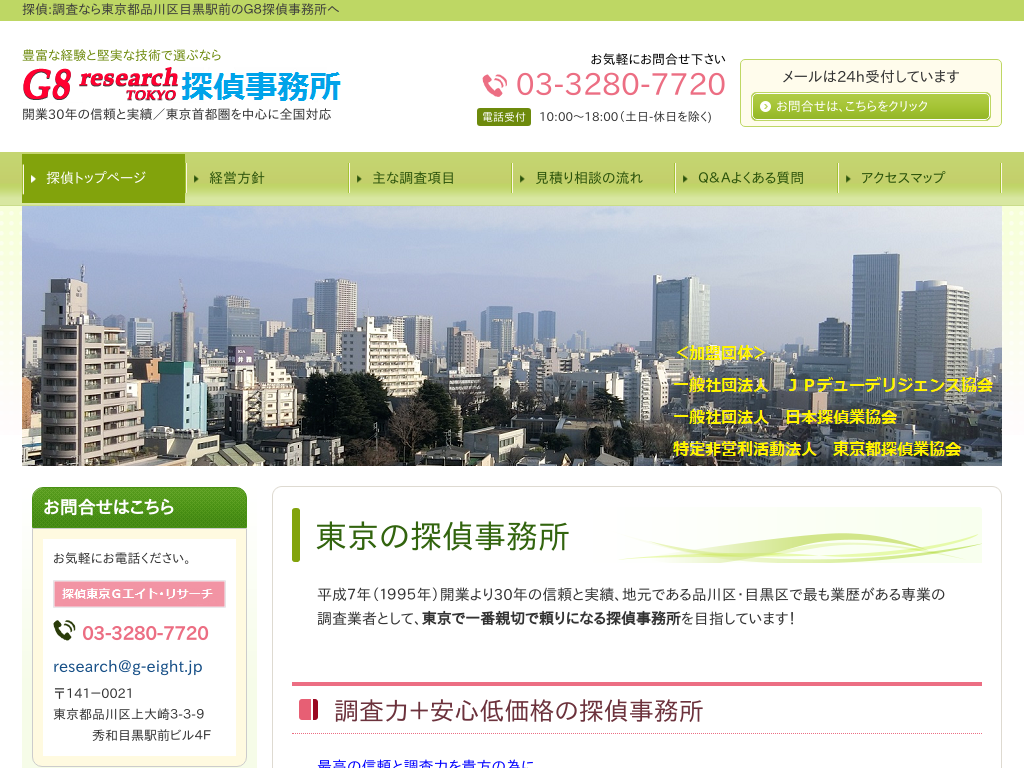Click the arrow icon on the contact button

[x=765, y=106]
